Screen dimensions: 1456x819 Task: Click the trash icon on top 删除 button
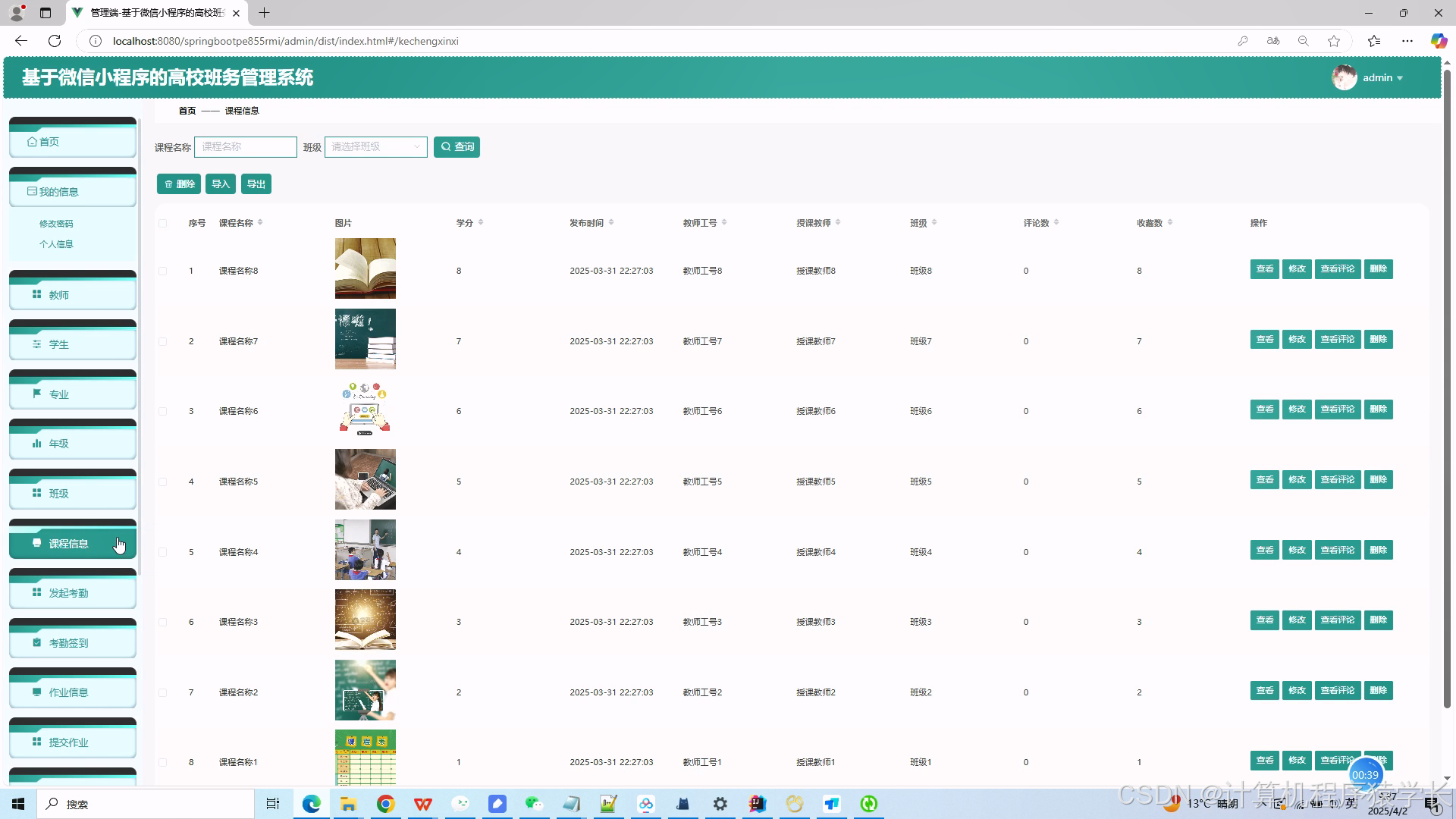coord(168,184)
